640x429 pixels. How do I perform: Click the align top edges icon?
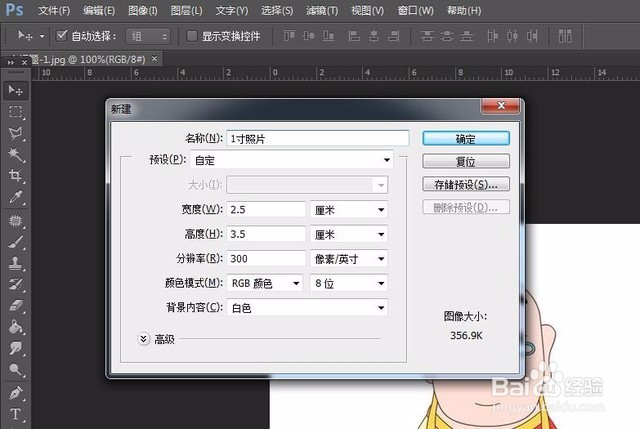click(x=289, y=36)
